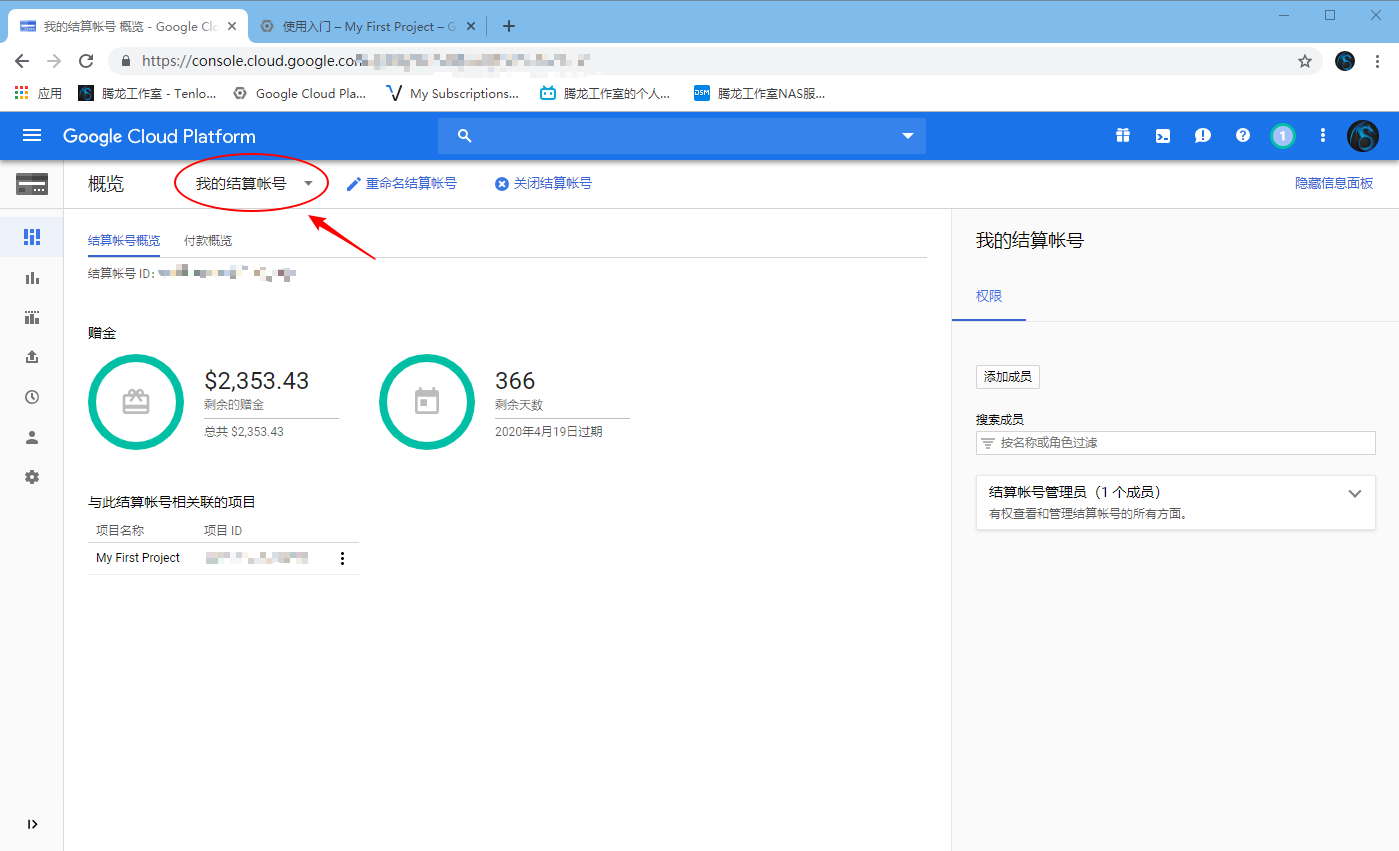This screenshot has width=1399, height=851.
Task: Click 2020年4月19日过期 expiry text
Action: [549, 432]
